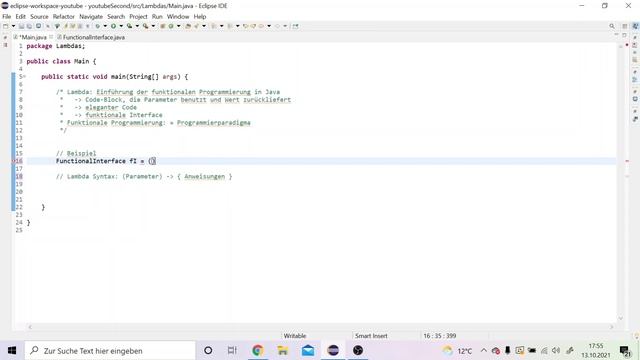Switch to the FunctionalInterface.java editor tab
640x360 pixels.
coord(91,37)
